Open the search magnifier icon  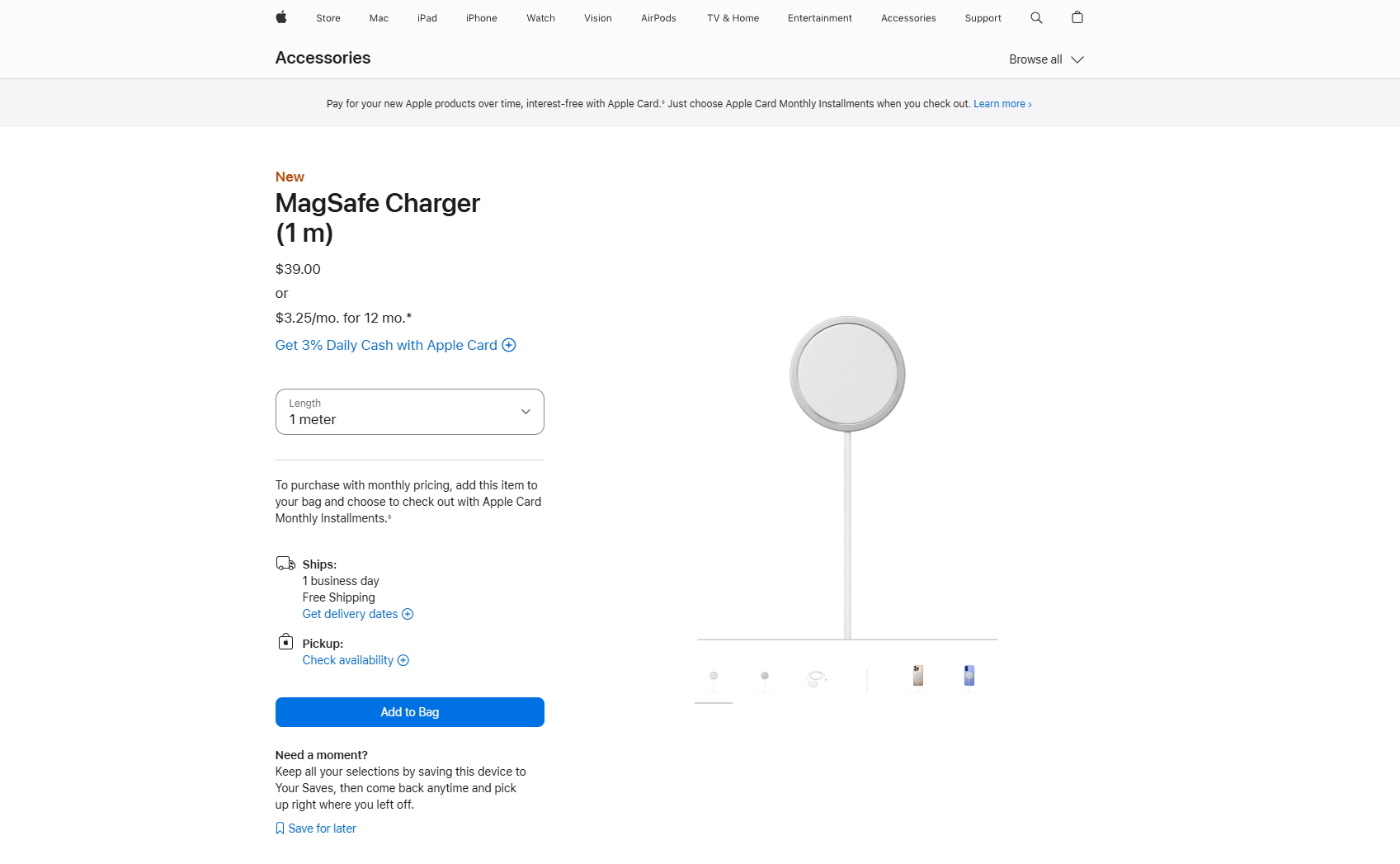(1036, 17)
